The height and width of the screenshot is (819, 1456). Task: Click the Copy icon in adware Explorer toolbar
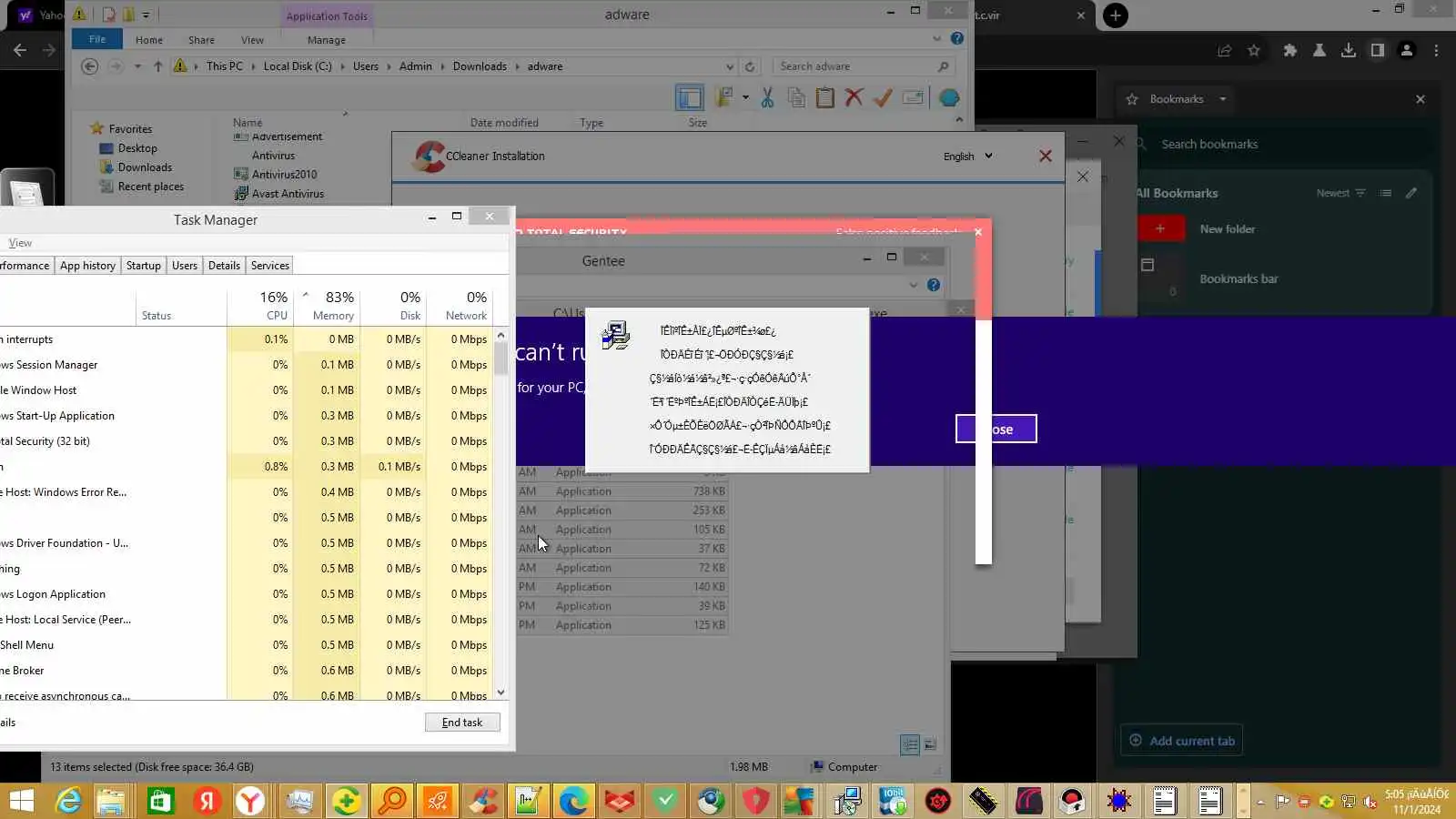click(x=796, y=98)
